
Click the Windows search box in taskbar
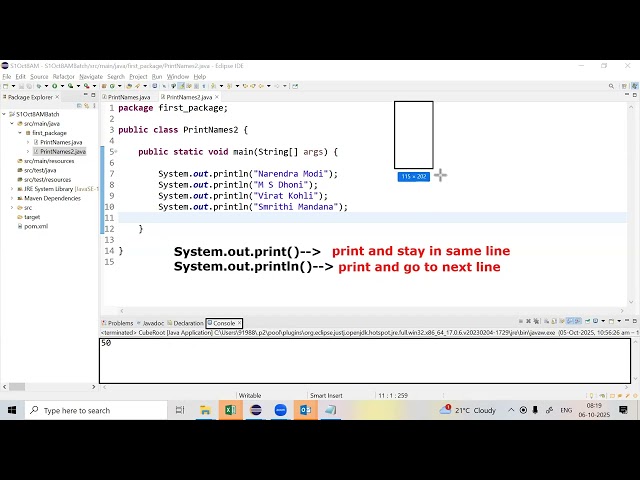tap(96, 410)
